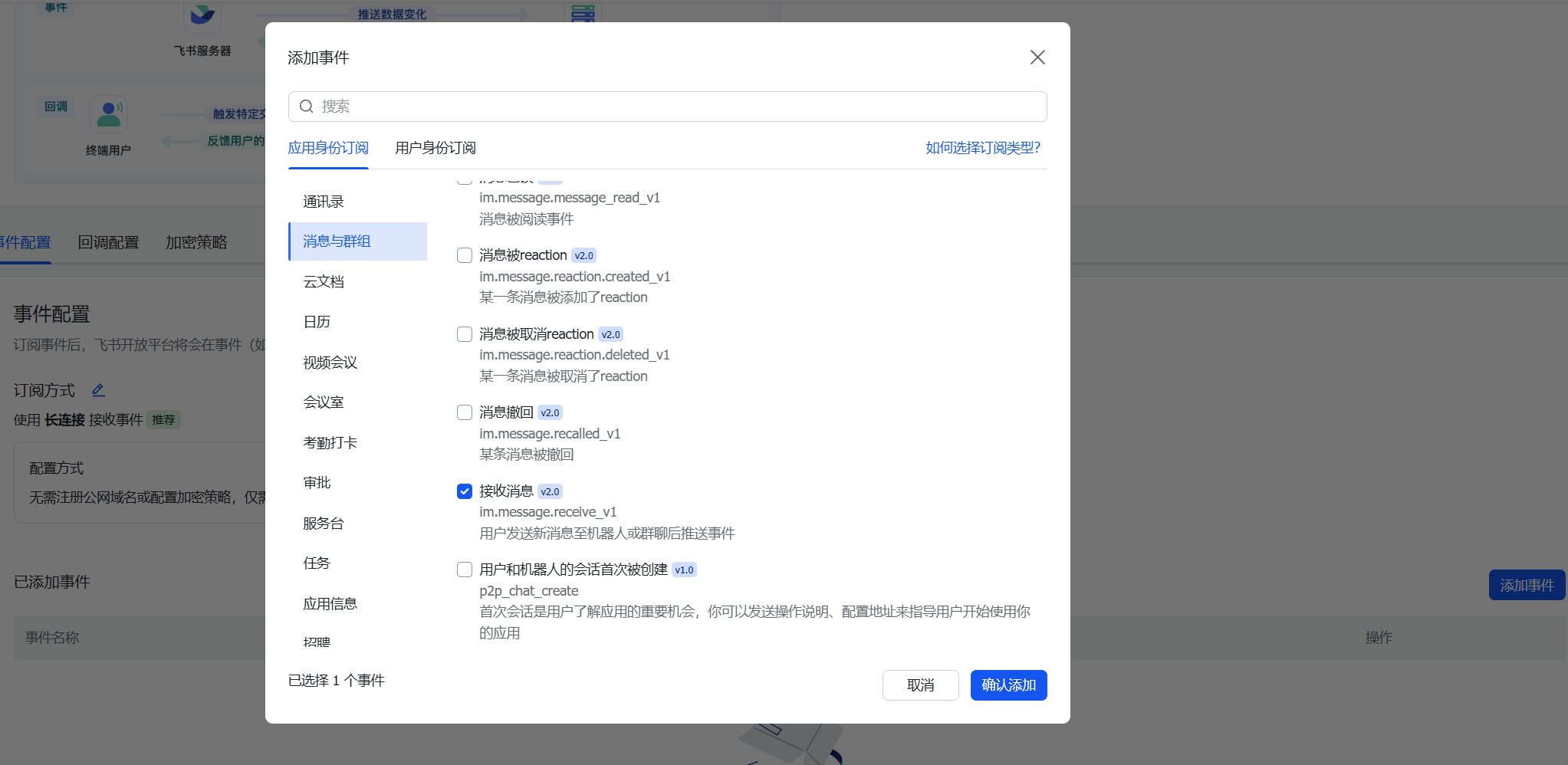Switch to 用户身份订阅 tab
The width and height of the screenshot is (1568, 765).
[x=435, y=148]
